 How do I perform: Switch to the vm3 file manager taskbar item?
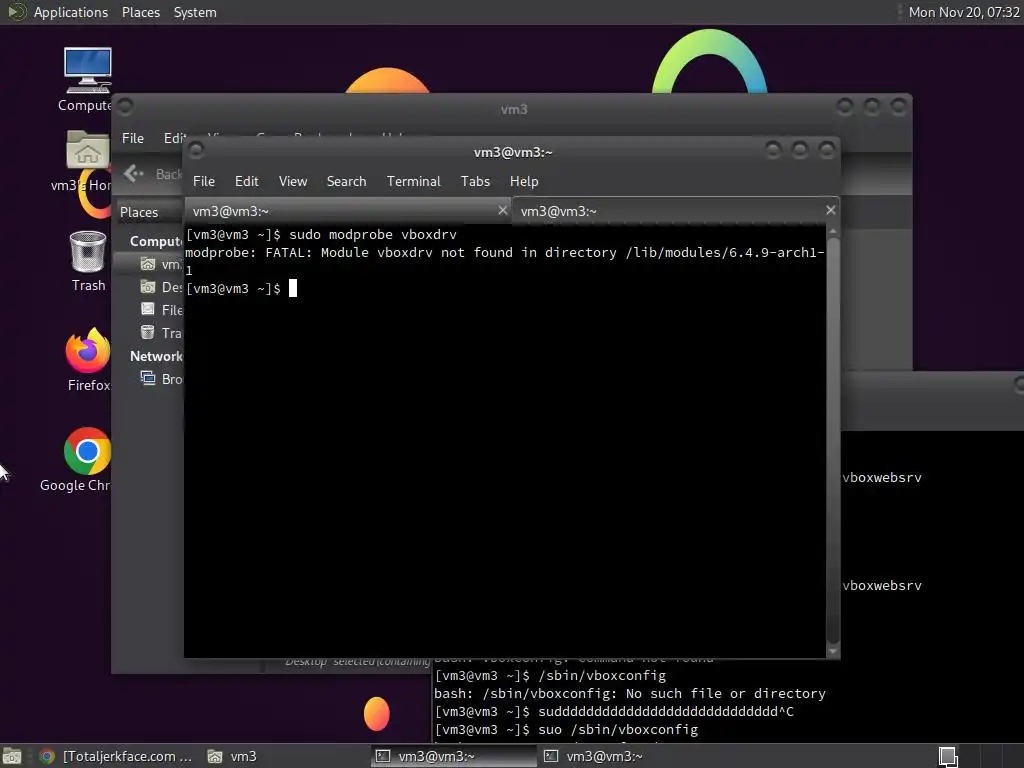tap(232, 756)
